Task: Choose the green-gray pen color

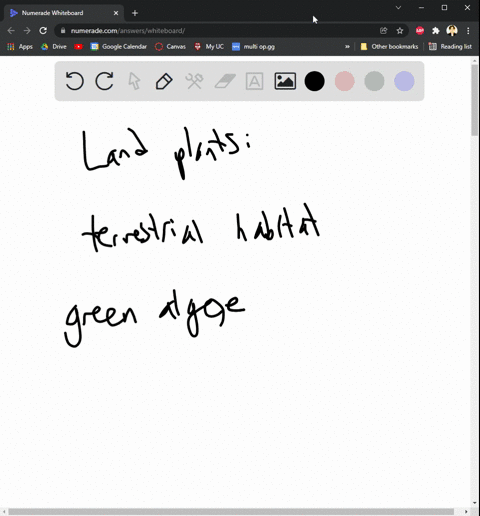Action: coord(374,81)
